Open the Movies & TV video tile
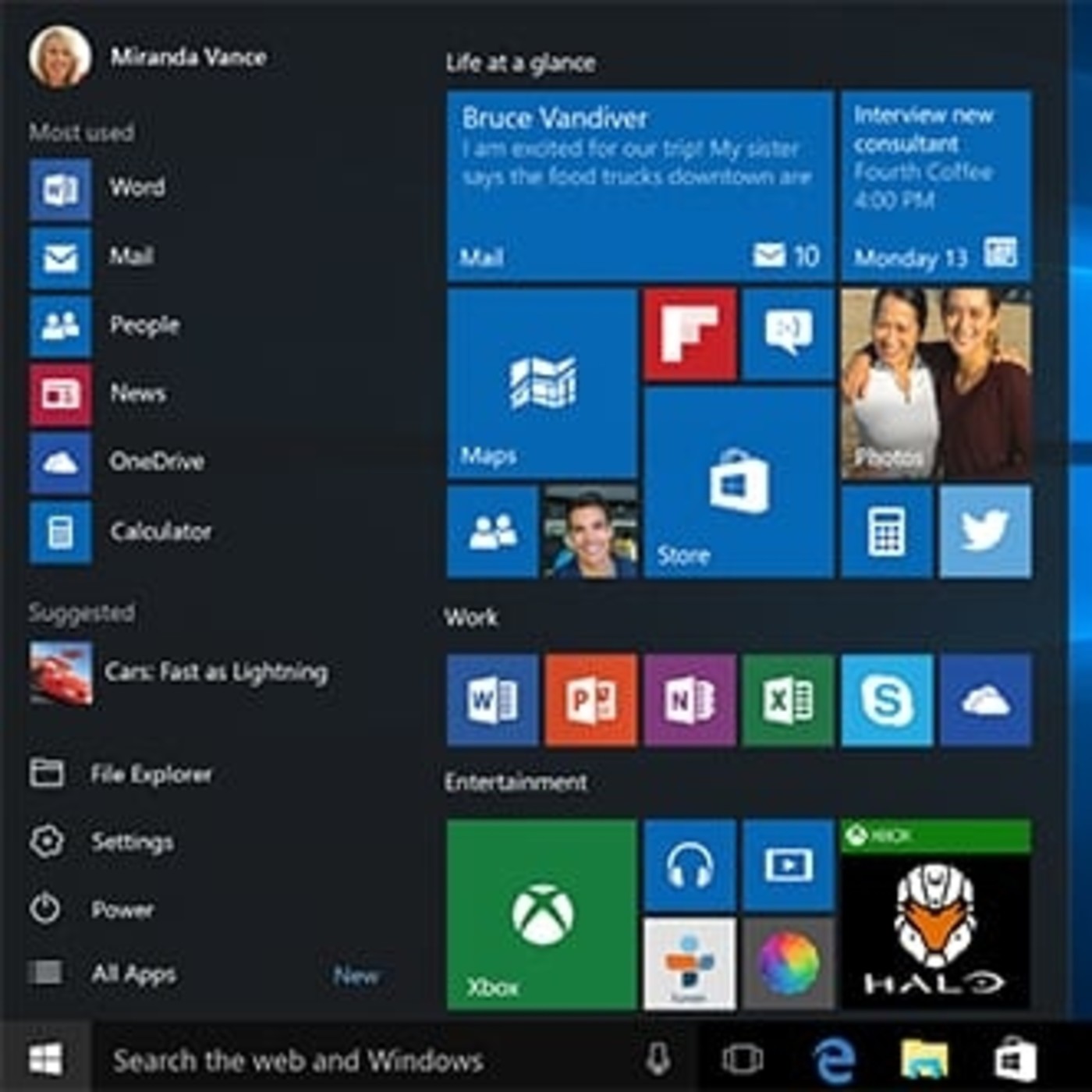 (x=789, y=865)
